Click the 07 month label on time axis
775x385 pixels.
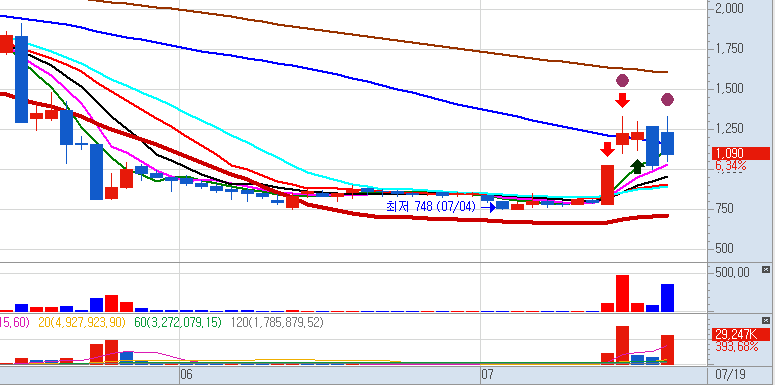(x=487, y=374)
